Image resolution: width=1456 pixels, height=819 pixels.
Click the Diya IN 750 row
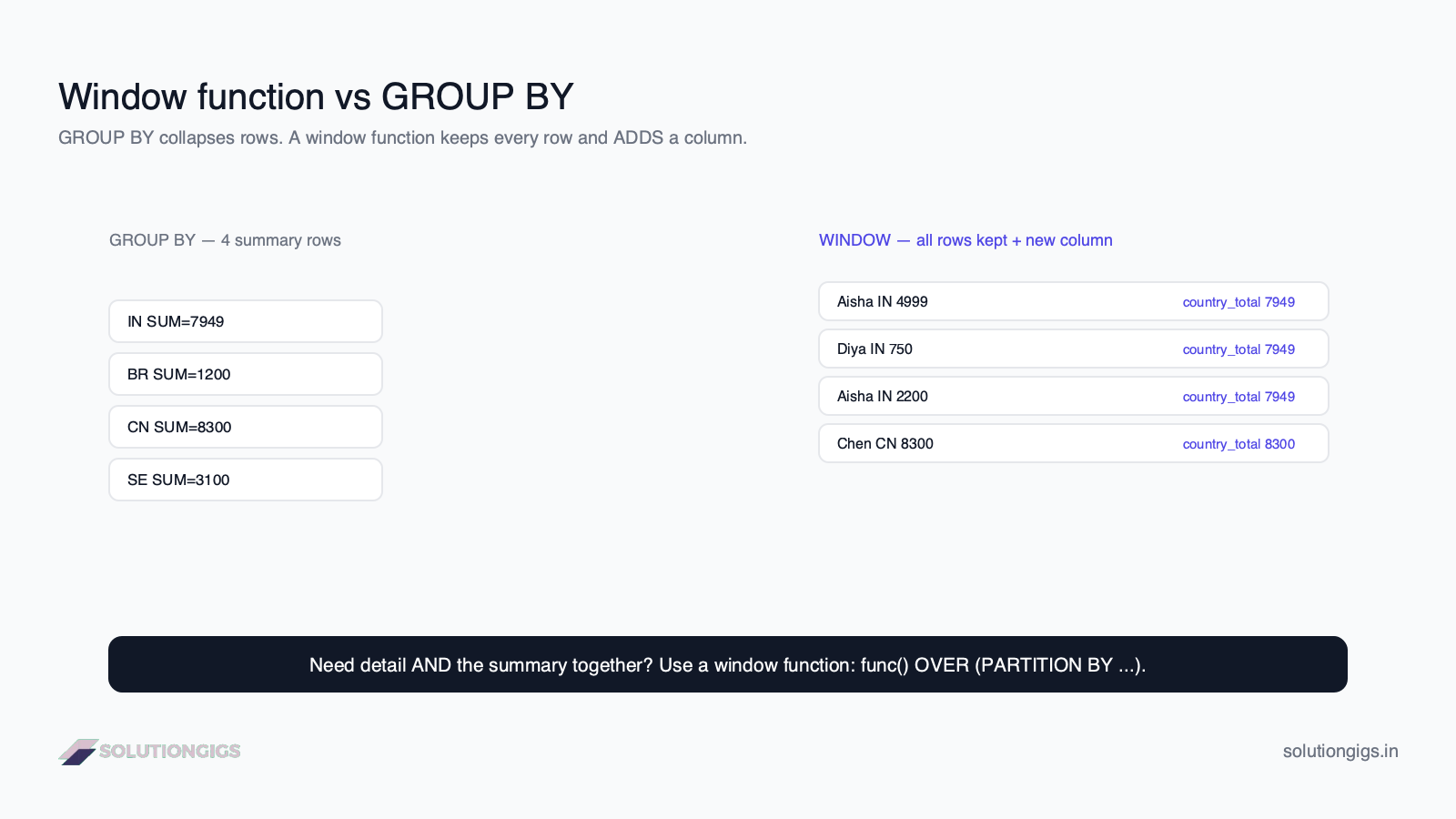click(1074, 349)
